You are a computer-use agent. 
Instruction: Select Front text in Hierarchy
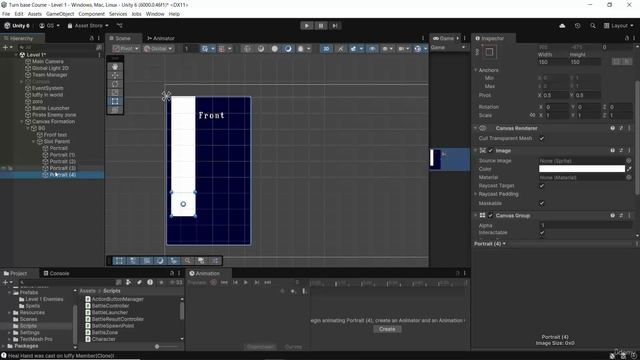click(x=55, y=135)
